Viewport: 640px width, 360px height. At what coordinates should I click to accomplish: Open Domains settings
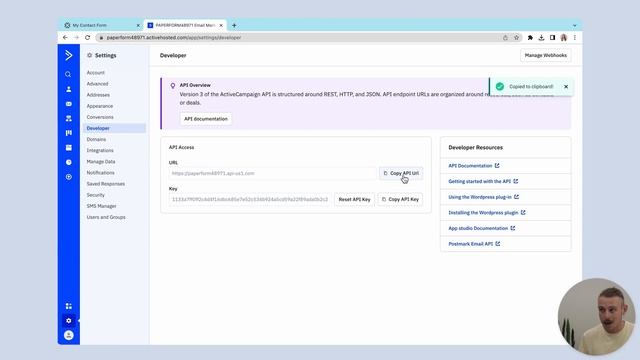pyautogui.click(x=96, y=140)
